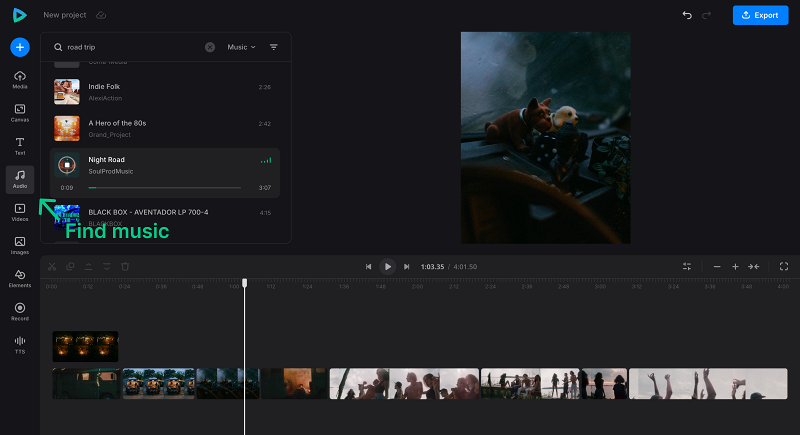Zoom in the timeline

click(735, 267)
